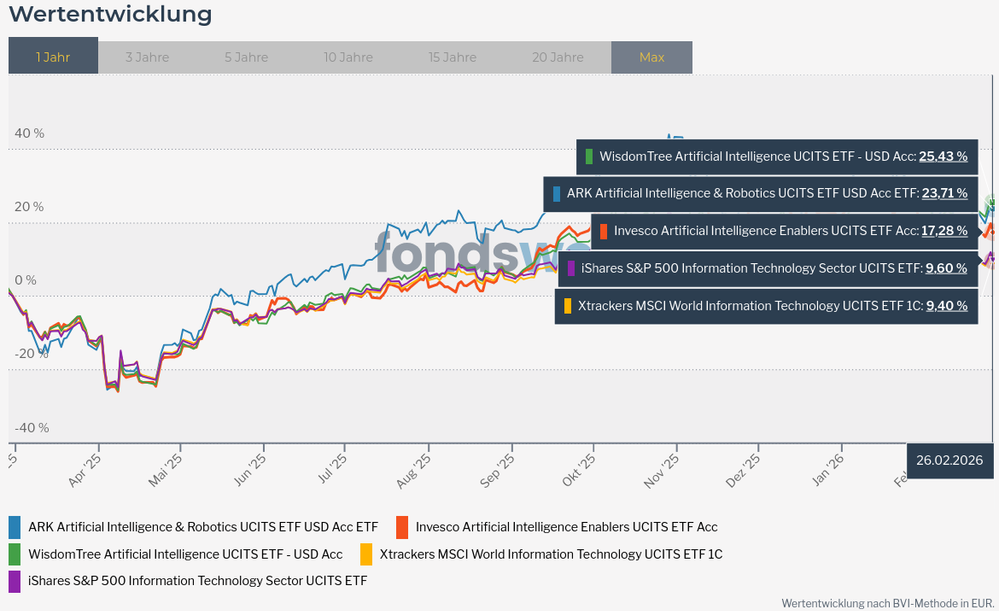Screen dimensions: 999x611
Task: Click the -40 % y-axis label
Action: [31, 428]
